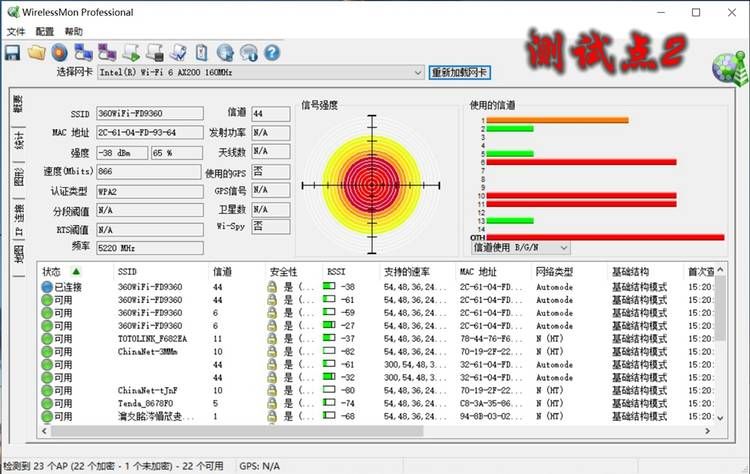Click the clipboard icon in toolbar
This screenshot has height=474, width=750.
coord(201,53)
